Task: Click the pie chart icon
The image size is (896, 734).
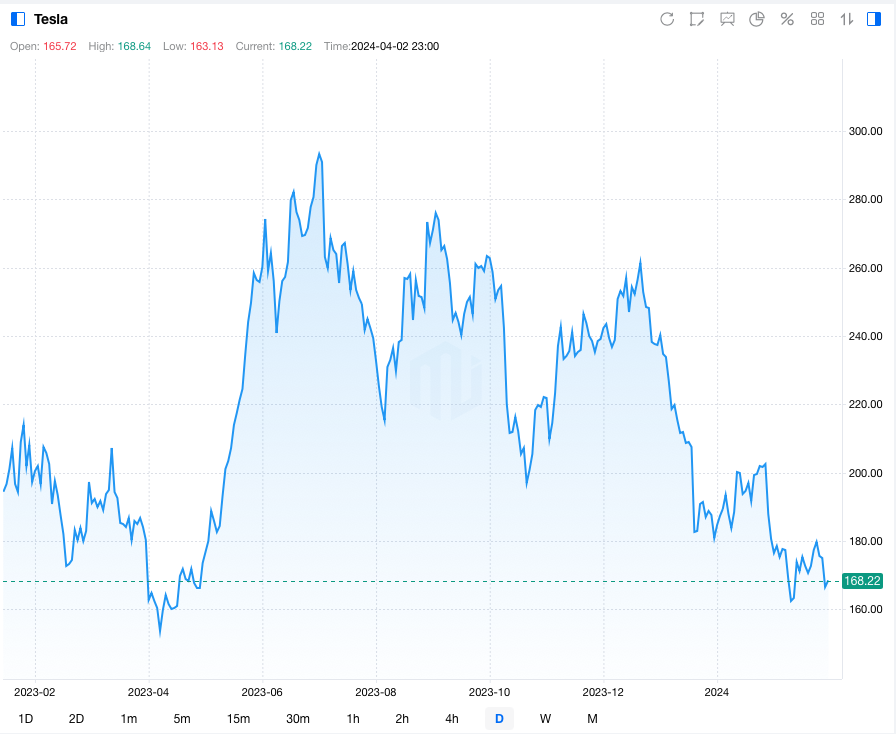Action: coord(757,19)
